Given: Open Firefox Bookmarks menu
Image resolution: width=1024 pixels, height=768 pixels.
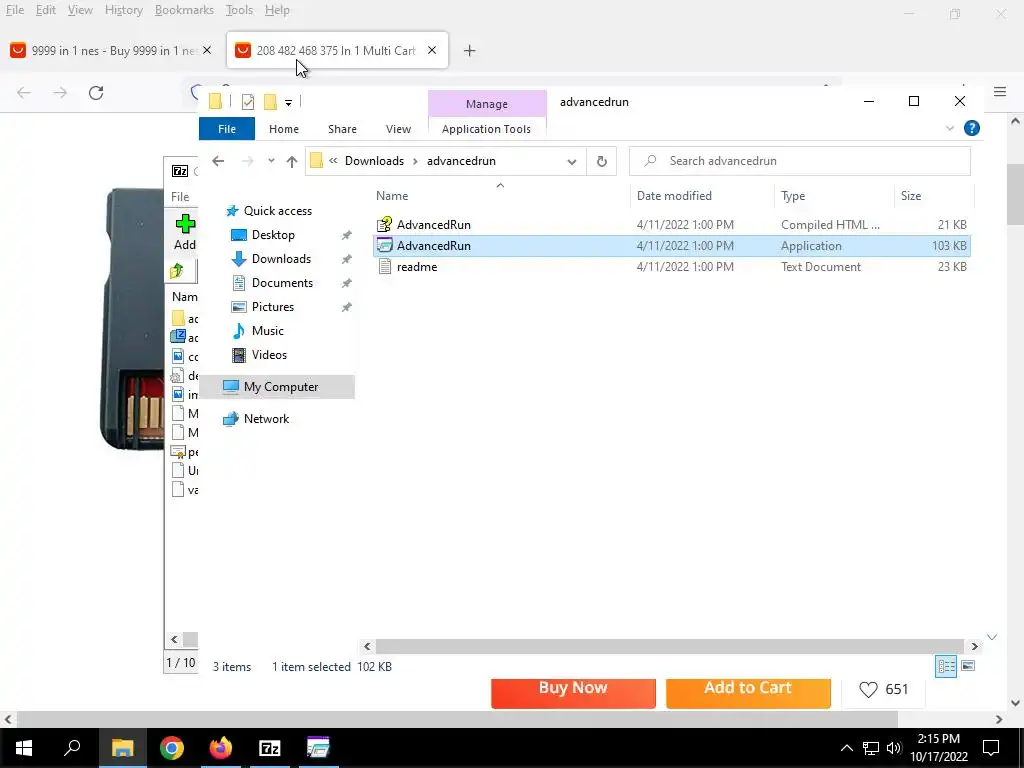Looking at the screenshot, I should tap(184, 10).
